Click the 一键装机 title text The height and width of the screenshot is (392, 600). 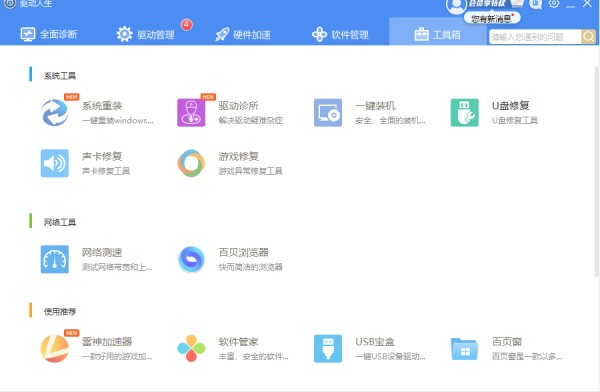click(375, 106)
